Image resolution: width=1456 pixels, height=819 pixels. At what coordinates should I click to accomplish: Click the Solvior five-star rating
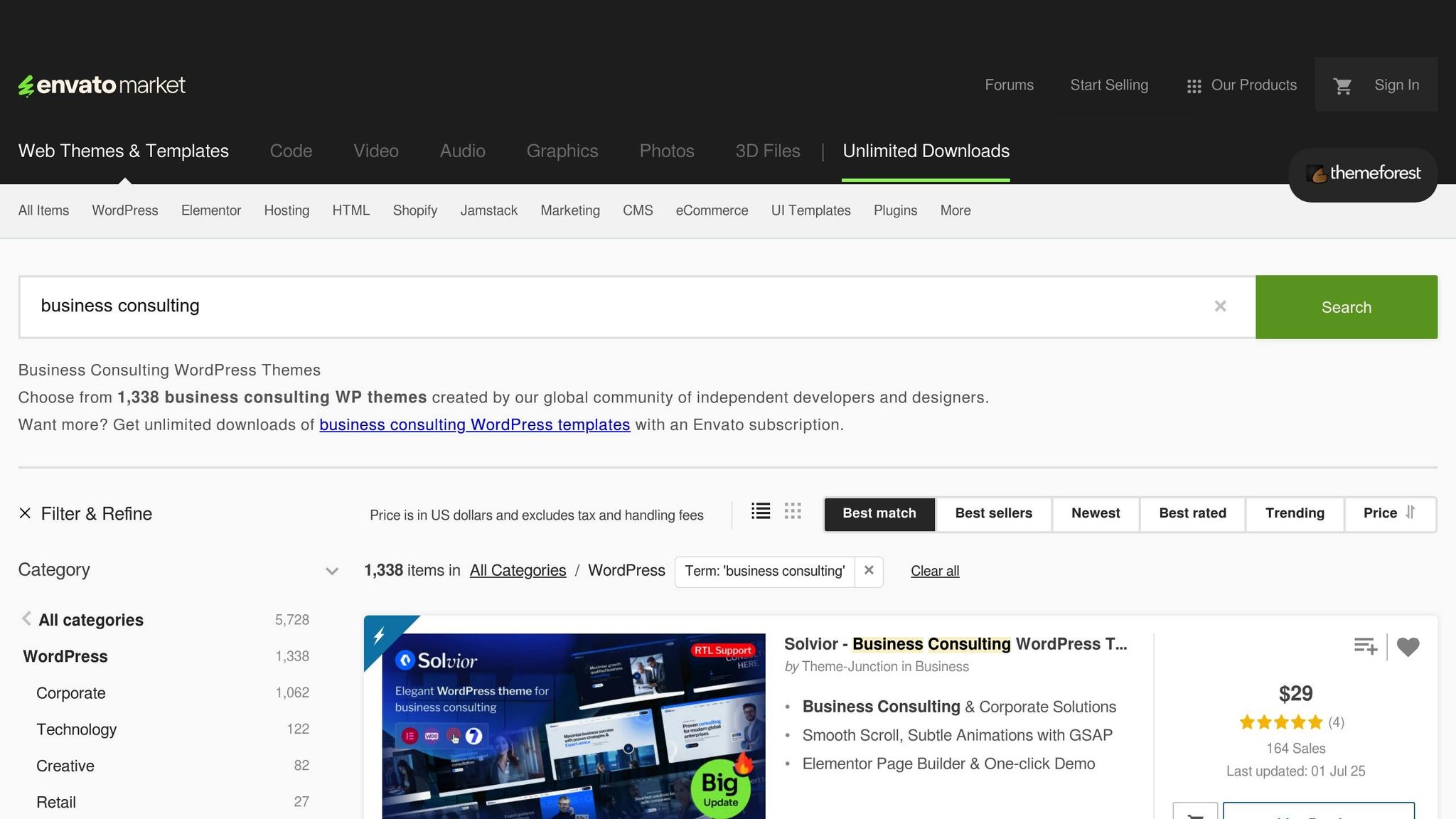pyautogui.click(x=1280, y=722)
